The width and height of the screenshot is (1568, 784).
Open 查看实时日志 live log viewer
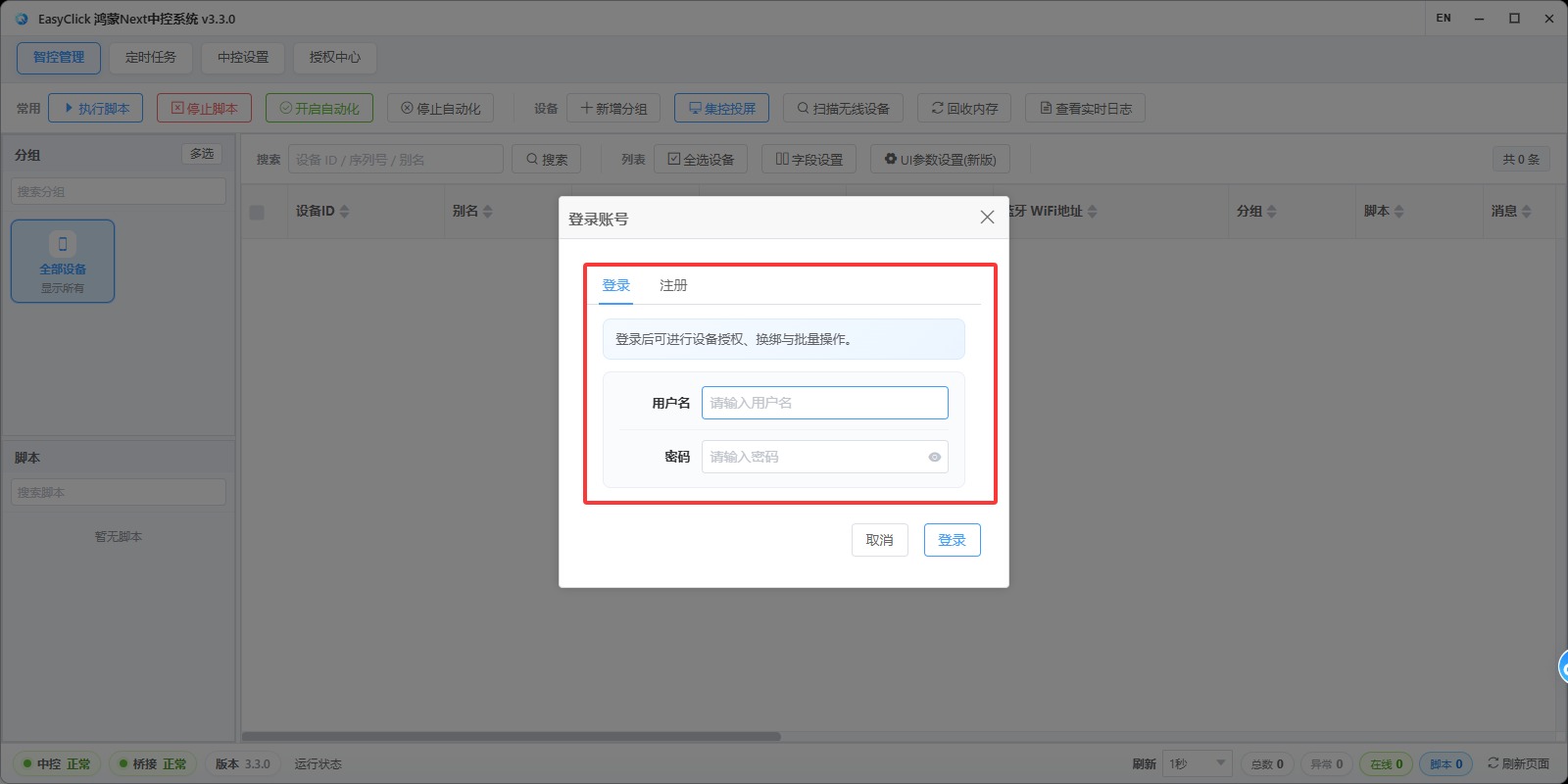pos(1085,108)
